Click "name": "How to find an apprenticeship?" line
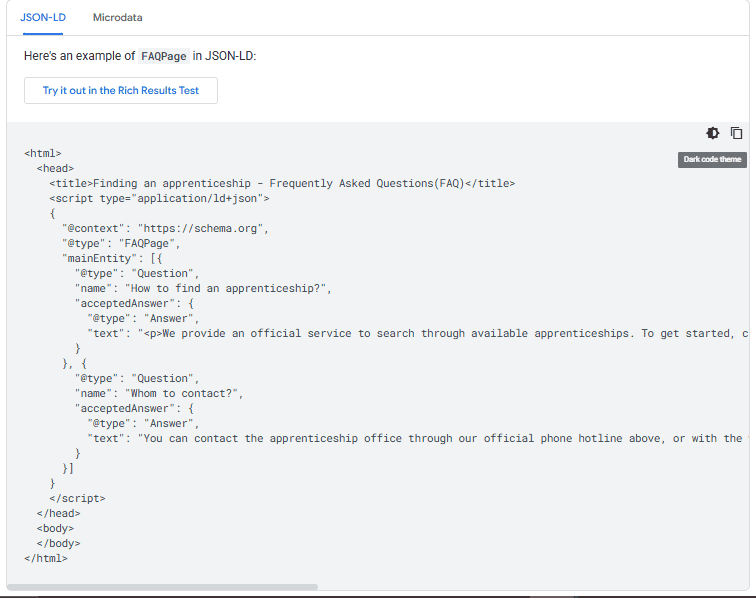The height and width of the screenshot is (598, 756). (203, 288)
